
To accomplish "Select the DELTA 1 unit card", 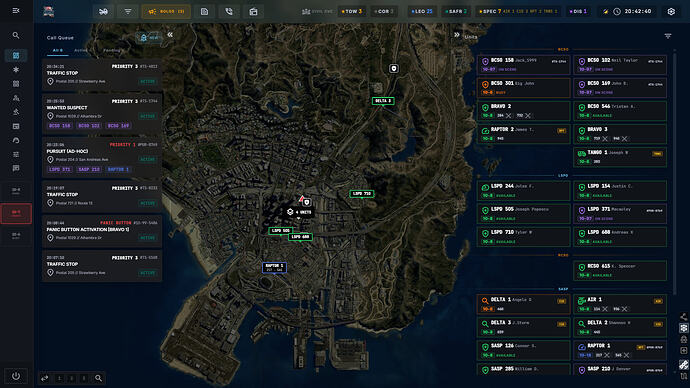I will tap(523, 304).
